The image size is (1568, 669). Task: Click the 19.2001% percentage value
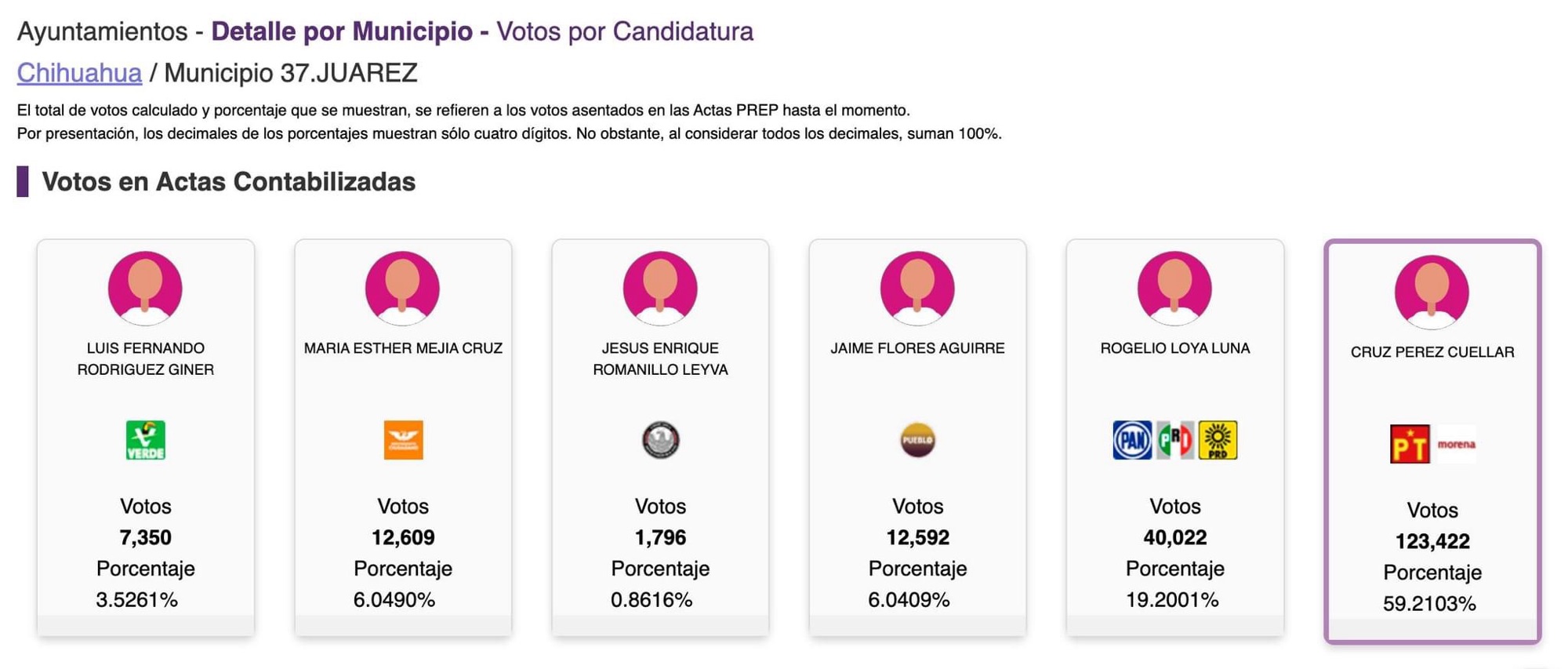coord(1172,600)
